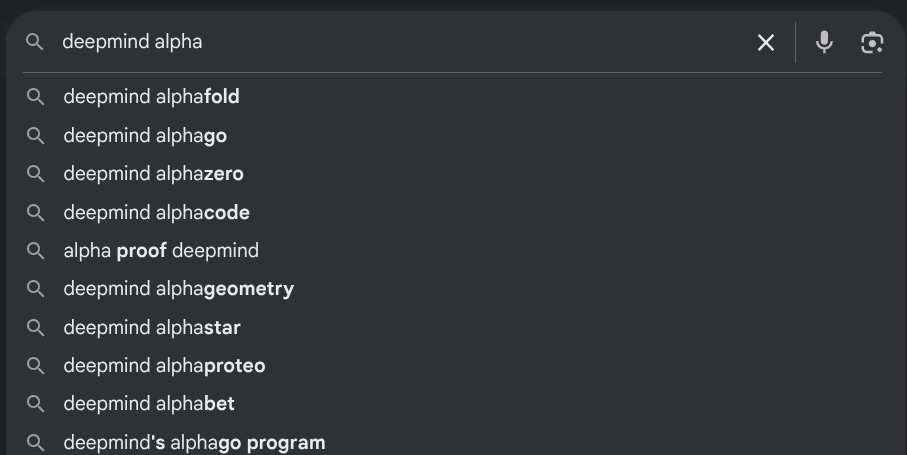Choose "alpha proof deepmind" suggestion

pos(161,250)
